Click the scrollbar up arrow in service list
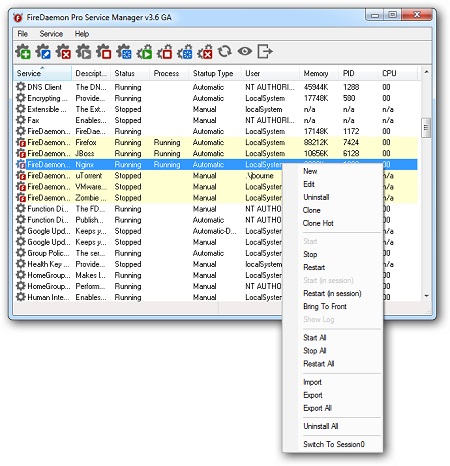This screenshot has width=450, height=466. [x=426, y=72]
